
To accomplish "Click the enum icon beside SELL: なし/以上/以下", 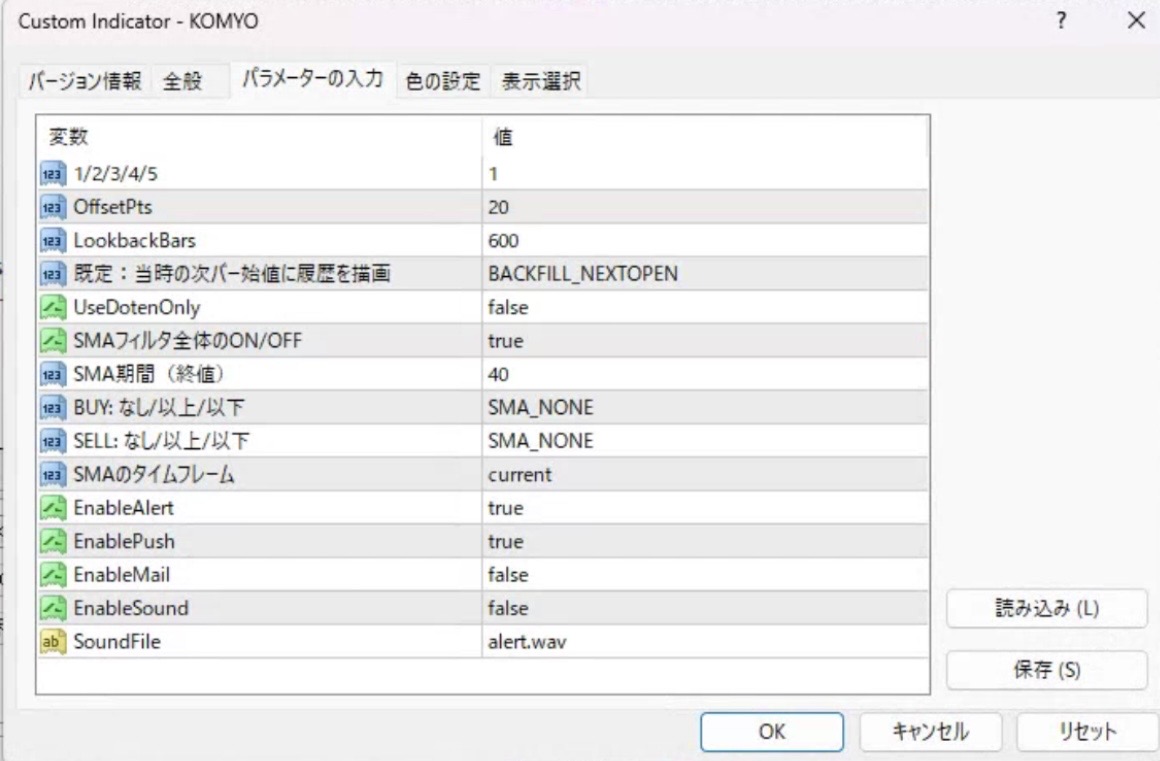I will [53, 441].
